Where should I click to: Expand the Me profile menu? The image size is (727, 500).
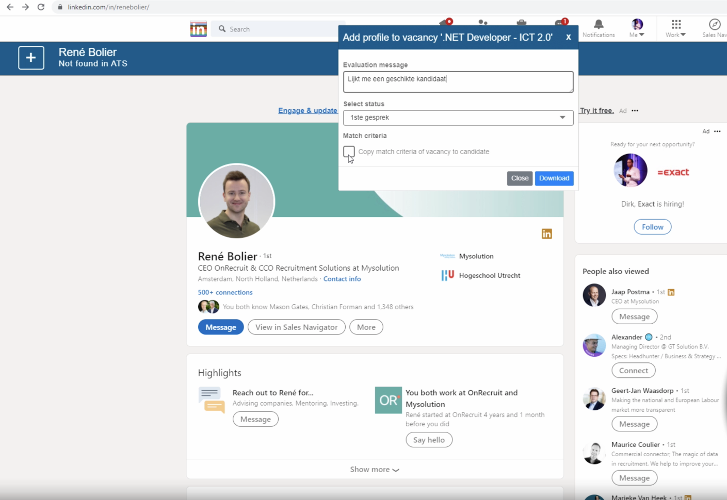[x=637, y=27]
